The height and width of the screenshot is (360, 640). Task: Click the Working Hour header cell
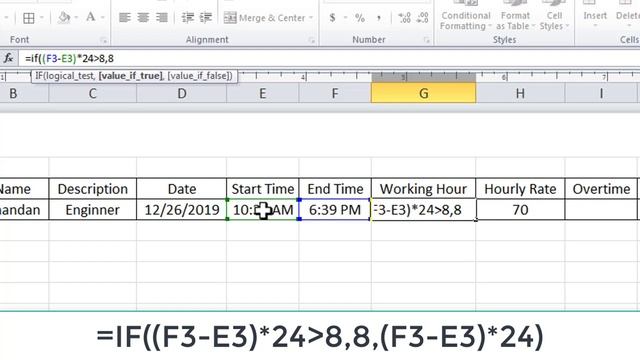click(423, 189)
